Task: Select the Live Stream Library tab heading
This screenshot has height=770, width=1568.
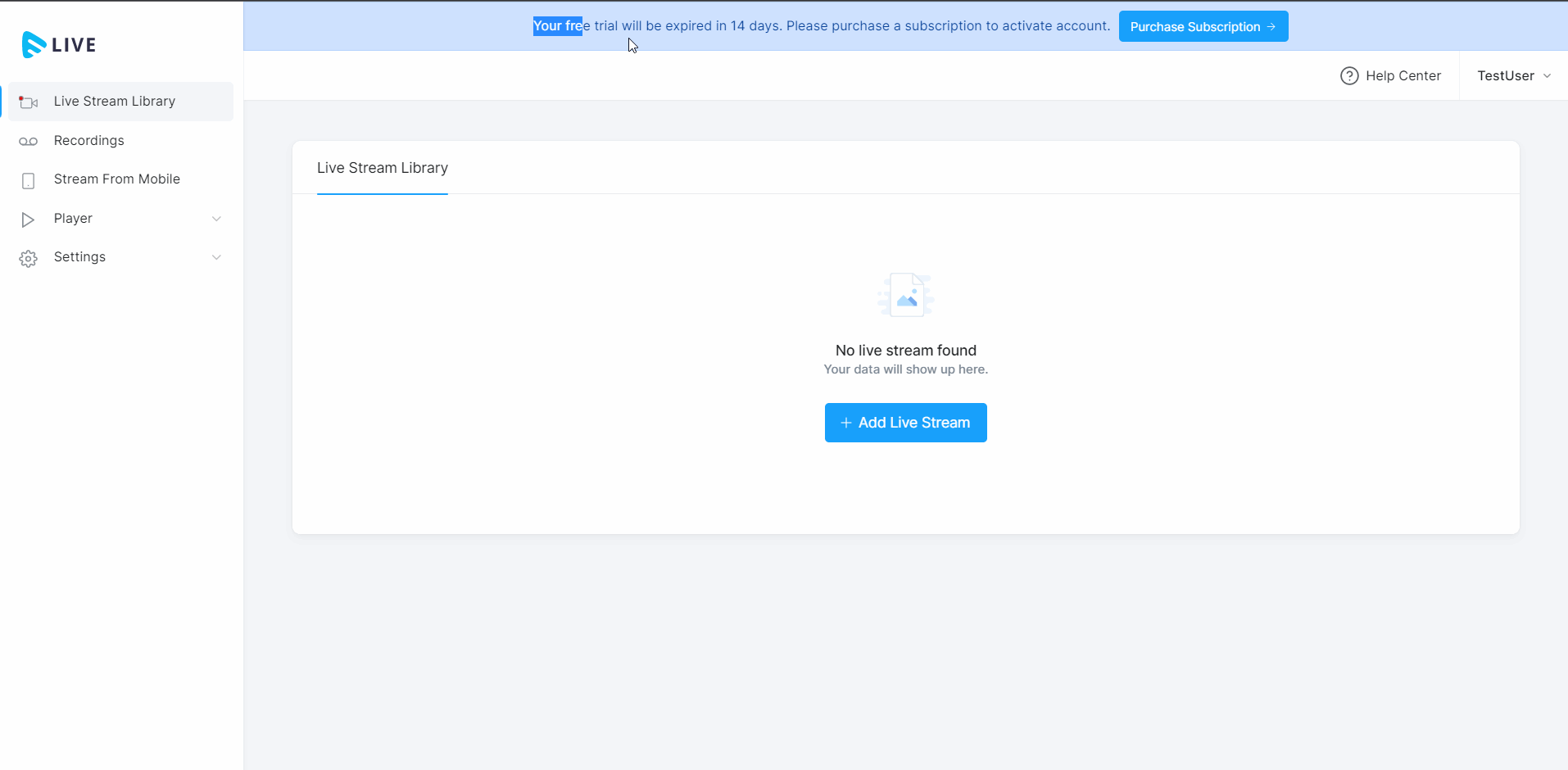Action: 383,168
